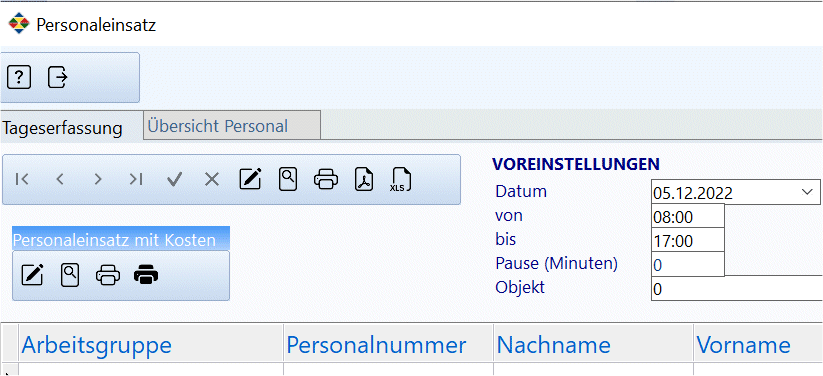The image size is (823, 376).
Task: Click the von time field
Action: coord(688,216)
